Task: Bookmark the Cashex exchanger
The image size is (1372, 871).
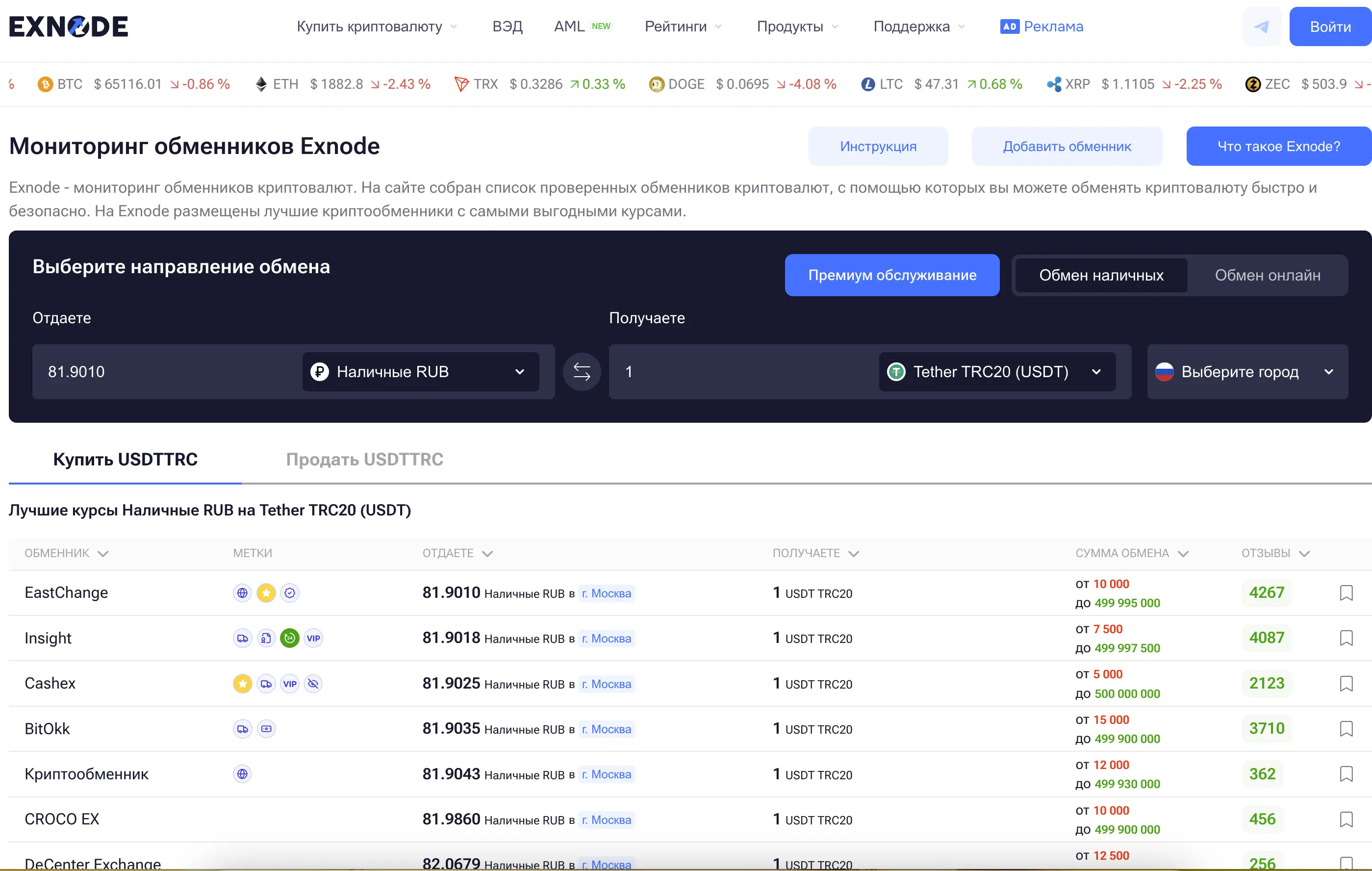Action: [x=1346, y=684]
